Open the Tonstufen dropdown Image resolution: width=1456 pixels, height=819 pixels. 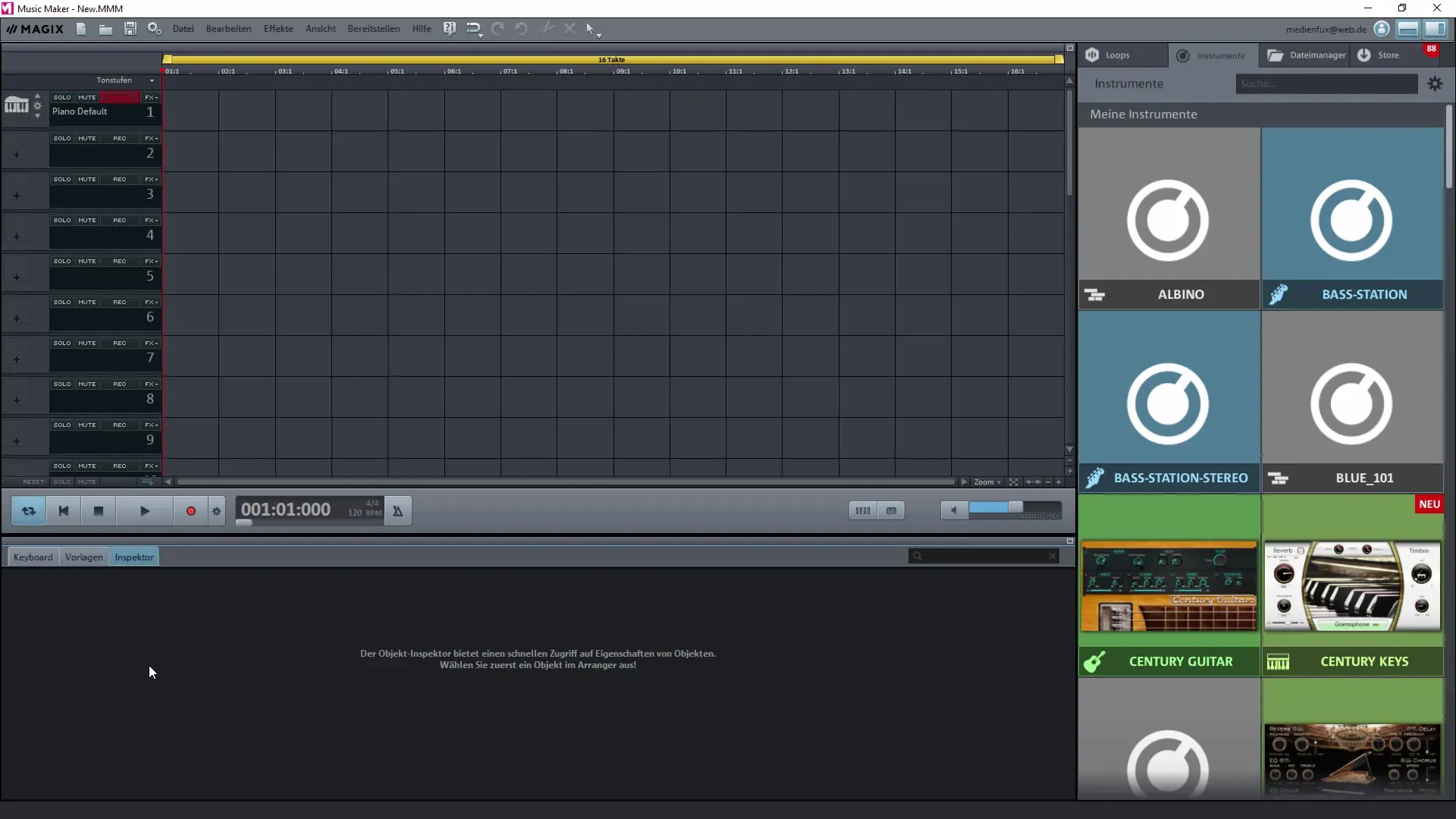point(125,80)
